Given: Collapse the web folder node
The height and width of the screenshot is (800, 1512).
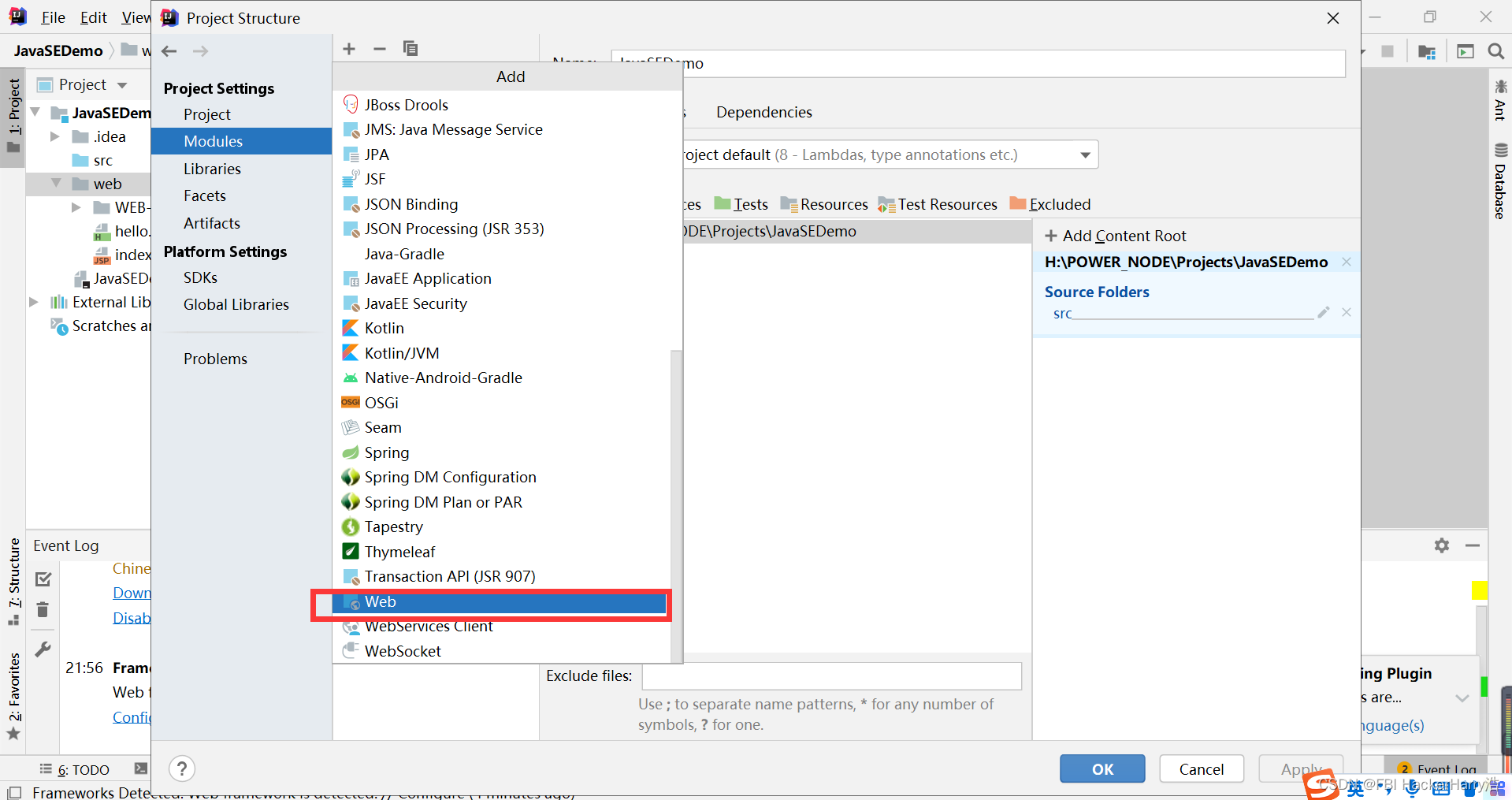Looking at the screenshot, I should (x=56, y=184).
